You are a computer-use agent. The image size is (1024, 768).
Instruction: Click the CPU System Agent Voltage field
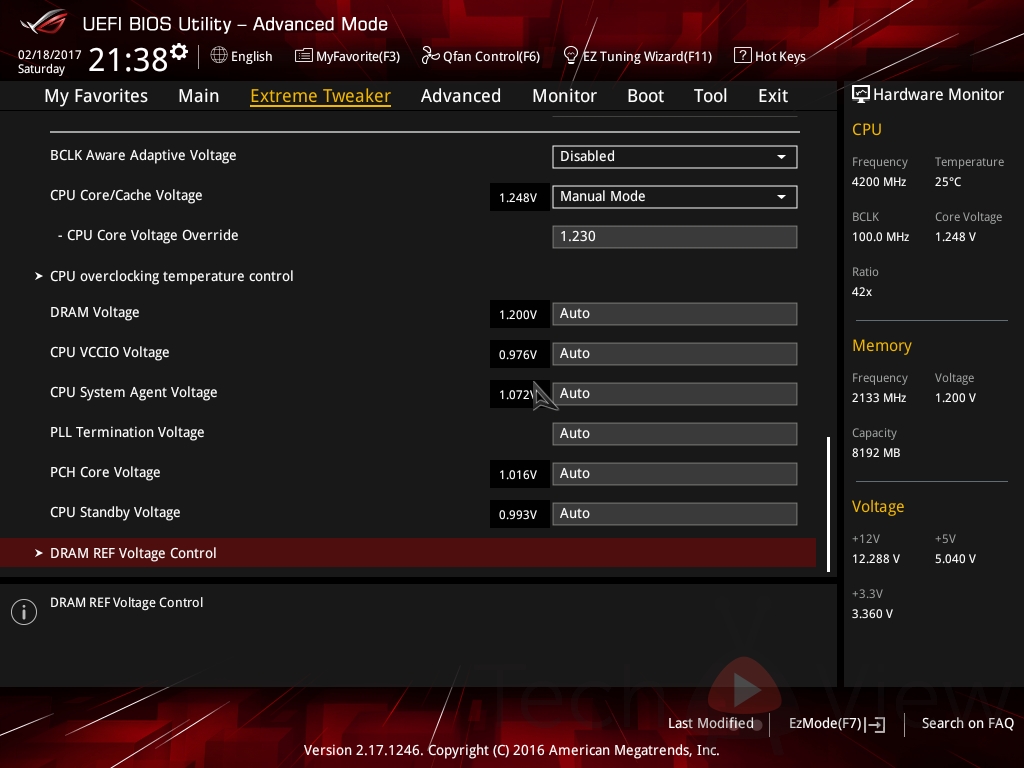click(675, 394)
